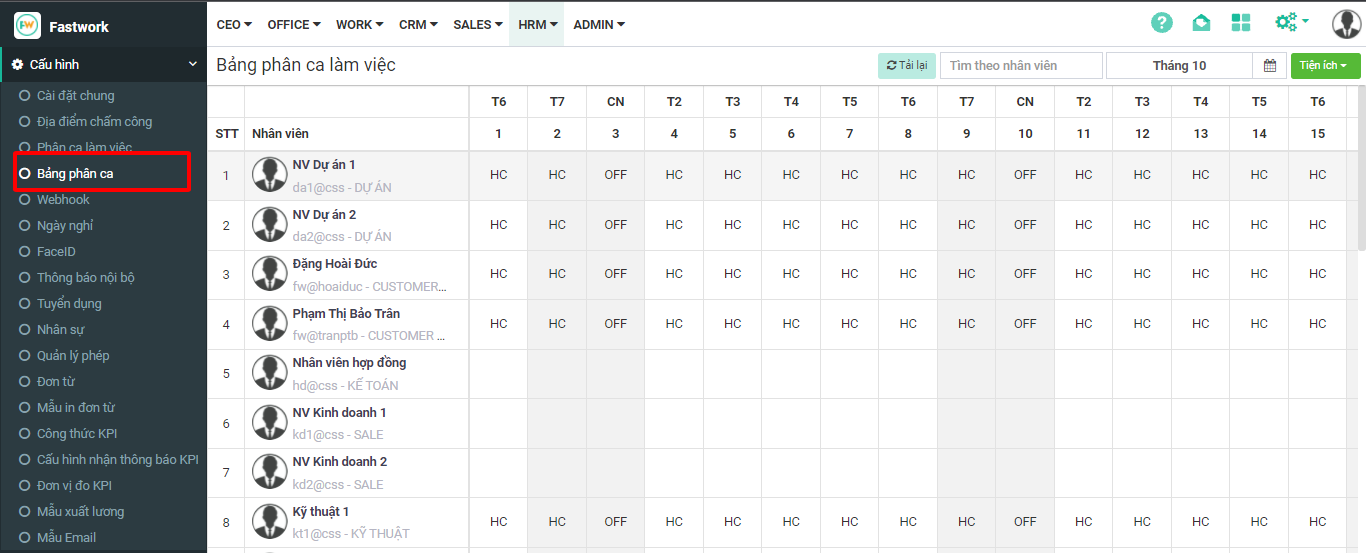Click the Tải lại reload button
The height and width of the screenshot is (553, 1366).
[906, 66]
